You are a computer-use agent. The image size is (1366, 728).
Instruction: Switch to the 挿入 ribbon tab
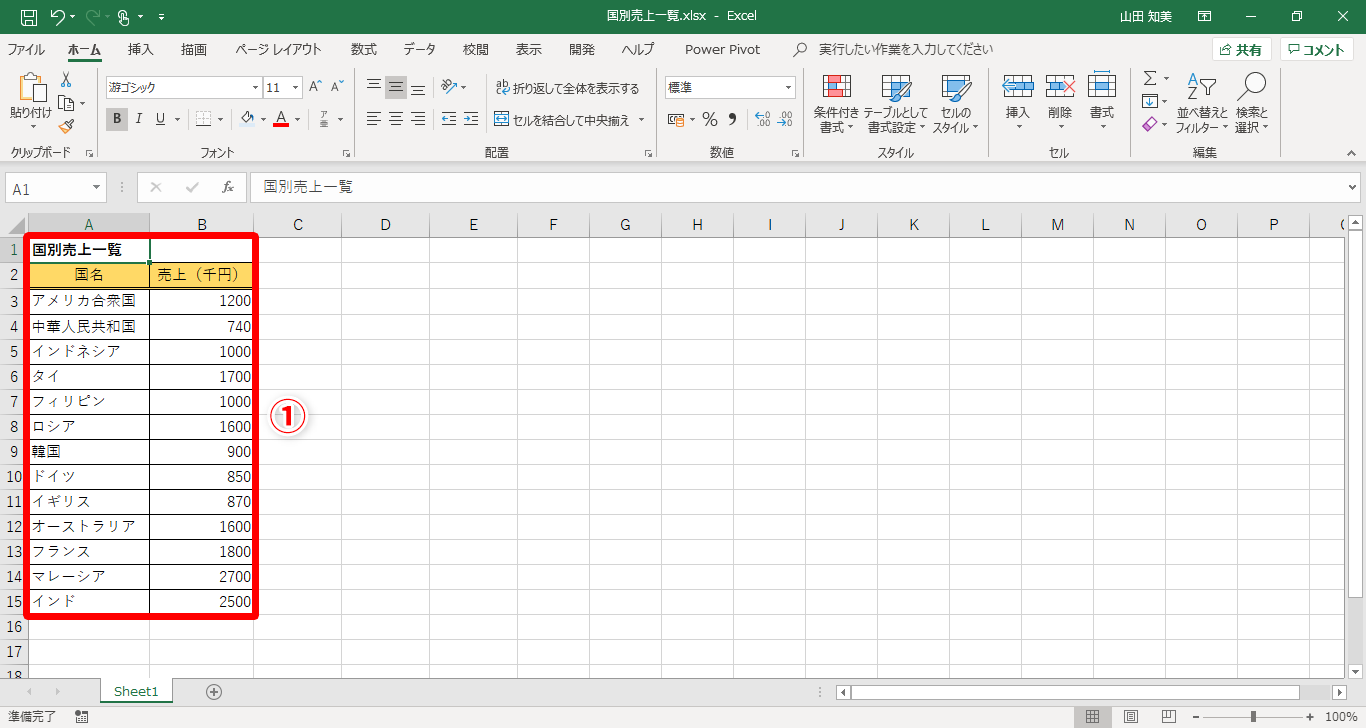point(141,49)
